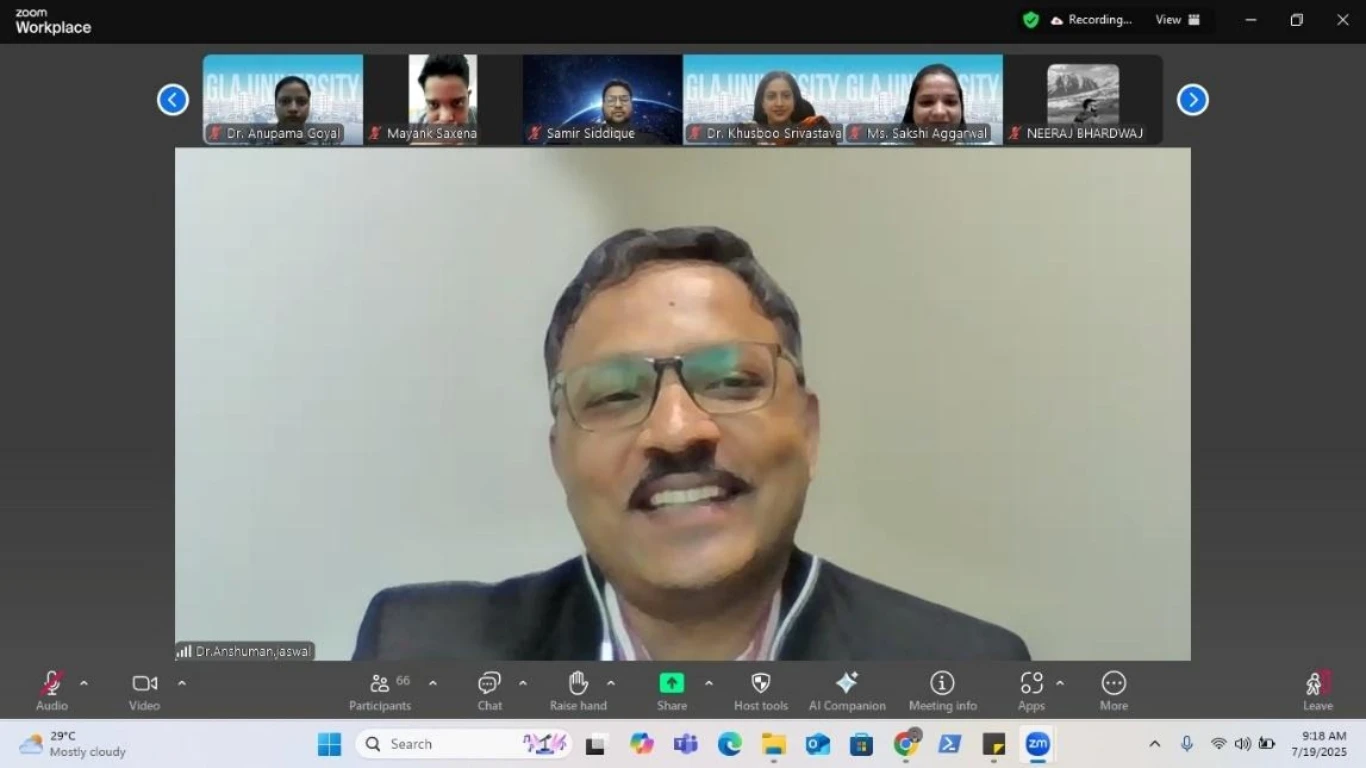Open Host tools shield icon
1366x768 pixels.
coord(761,690)
